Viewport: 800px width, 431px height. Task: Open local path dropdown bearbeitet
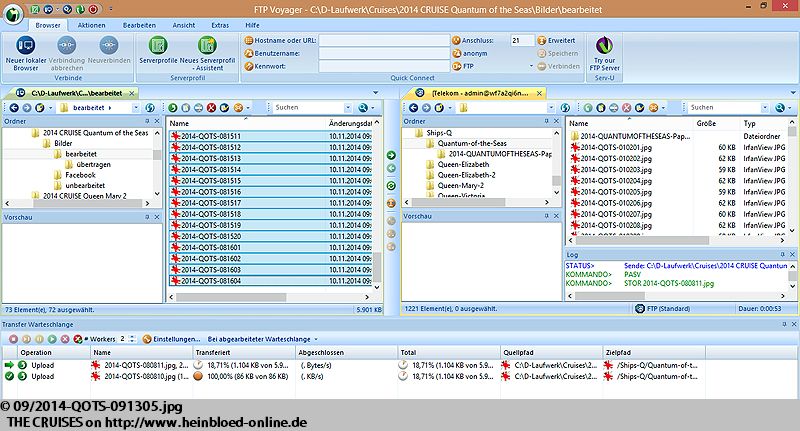click(135, 108)
